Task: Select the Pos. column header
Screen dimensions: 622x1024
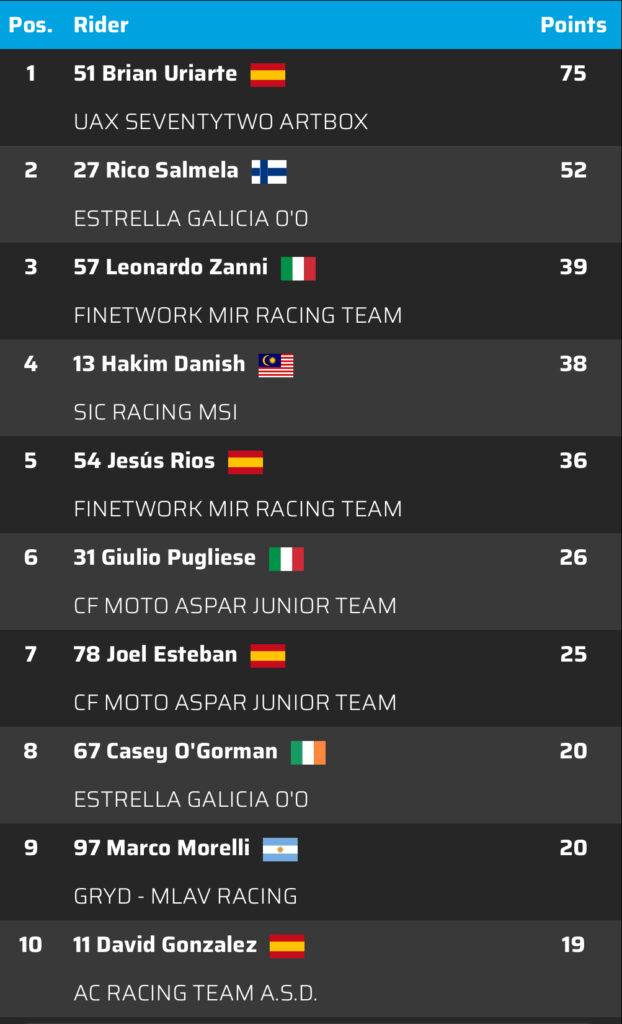Action: point(31,25)
